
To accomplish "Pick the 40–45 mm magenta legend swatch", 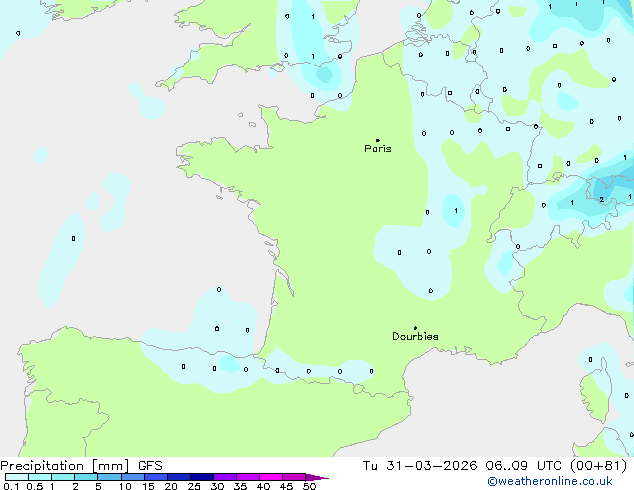I will 271,477.
